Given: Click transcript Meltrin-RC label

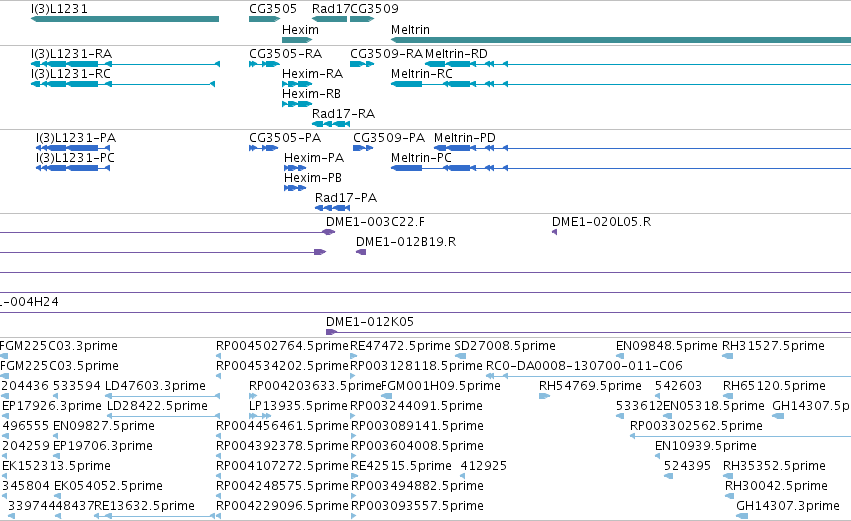Looking at the screenshot, I should point(422,74).
